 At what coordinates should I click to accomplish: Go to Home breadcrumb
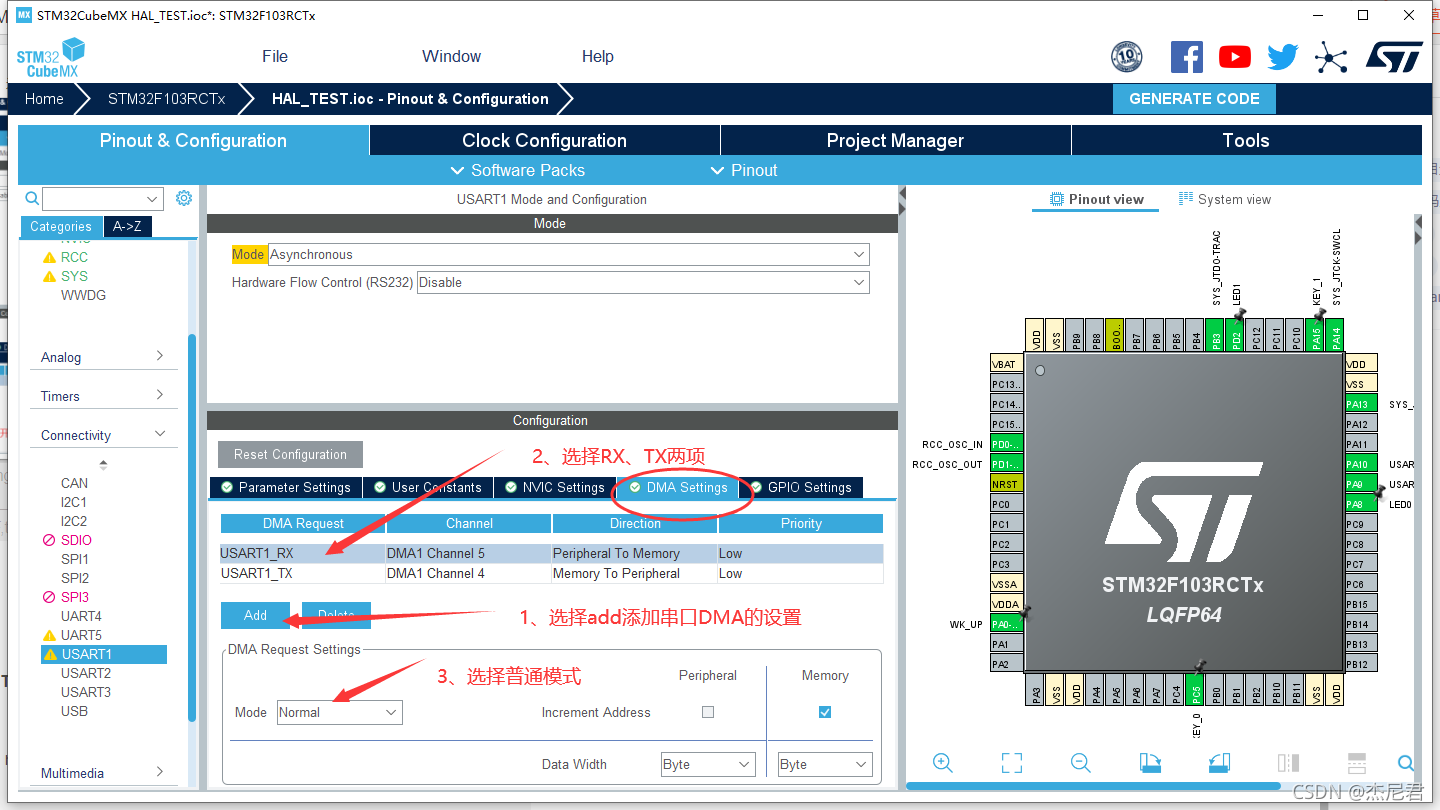click(x=44, y=99)
